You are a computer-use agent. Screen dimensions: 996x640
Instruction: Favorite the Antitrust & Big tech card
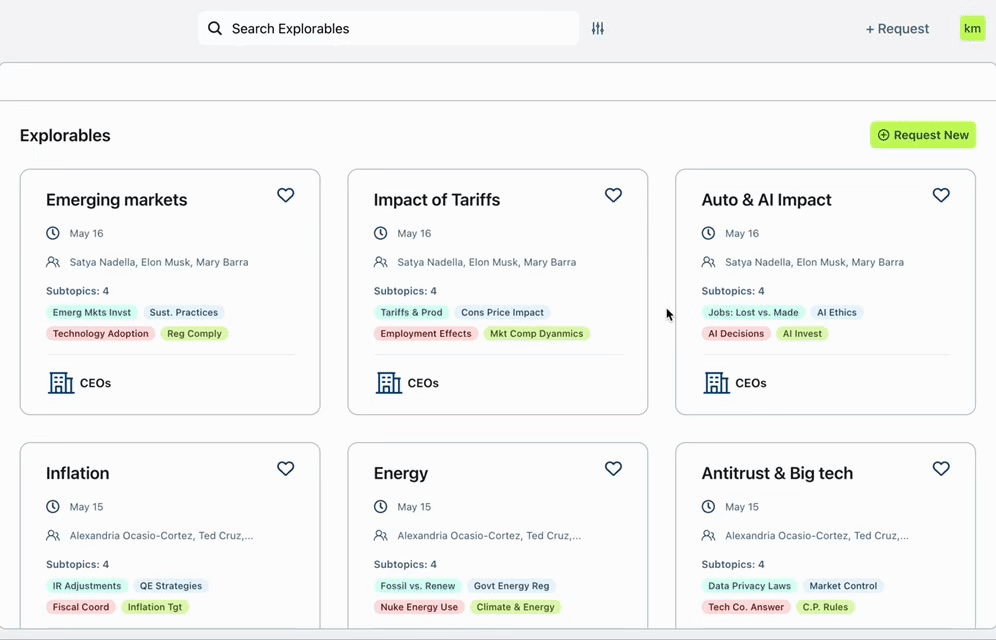pyautogui.click(x=941, y=469)
